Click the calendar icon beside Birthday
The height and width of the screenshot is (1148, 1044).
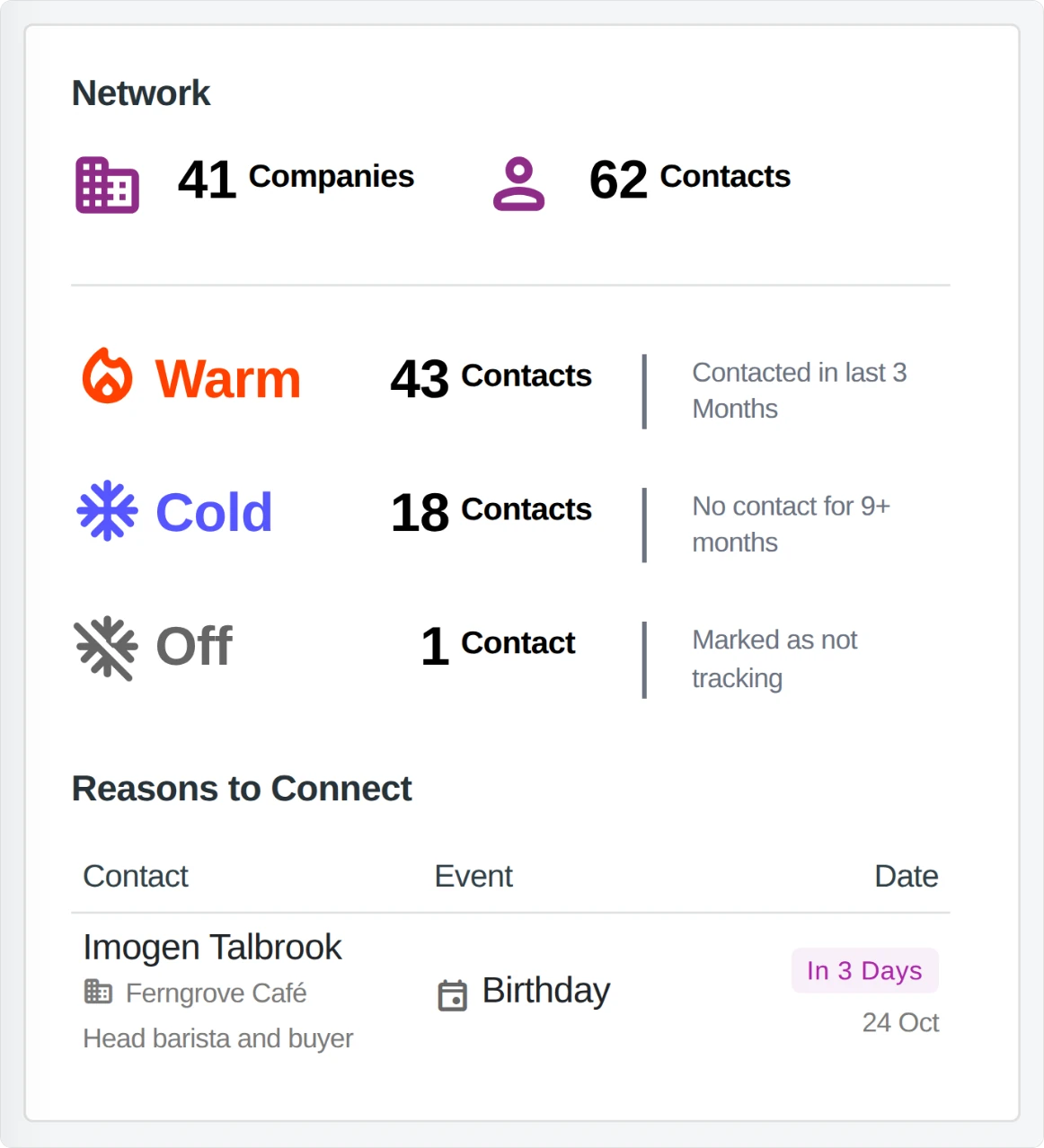[452, 994]
